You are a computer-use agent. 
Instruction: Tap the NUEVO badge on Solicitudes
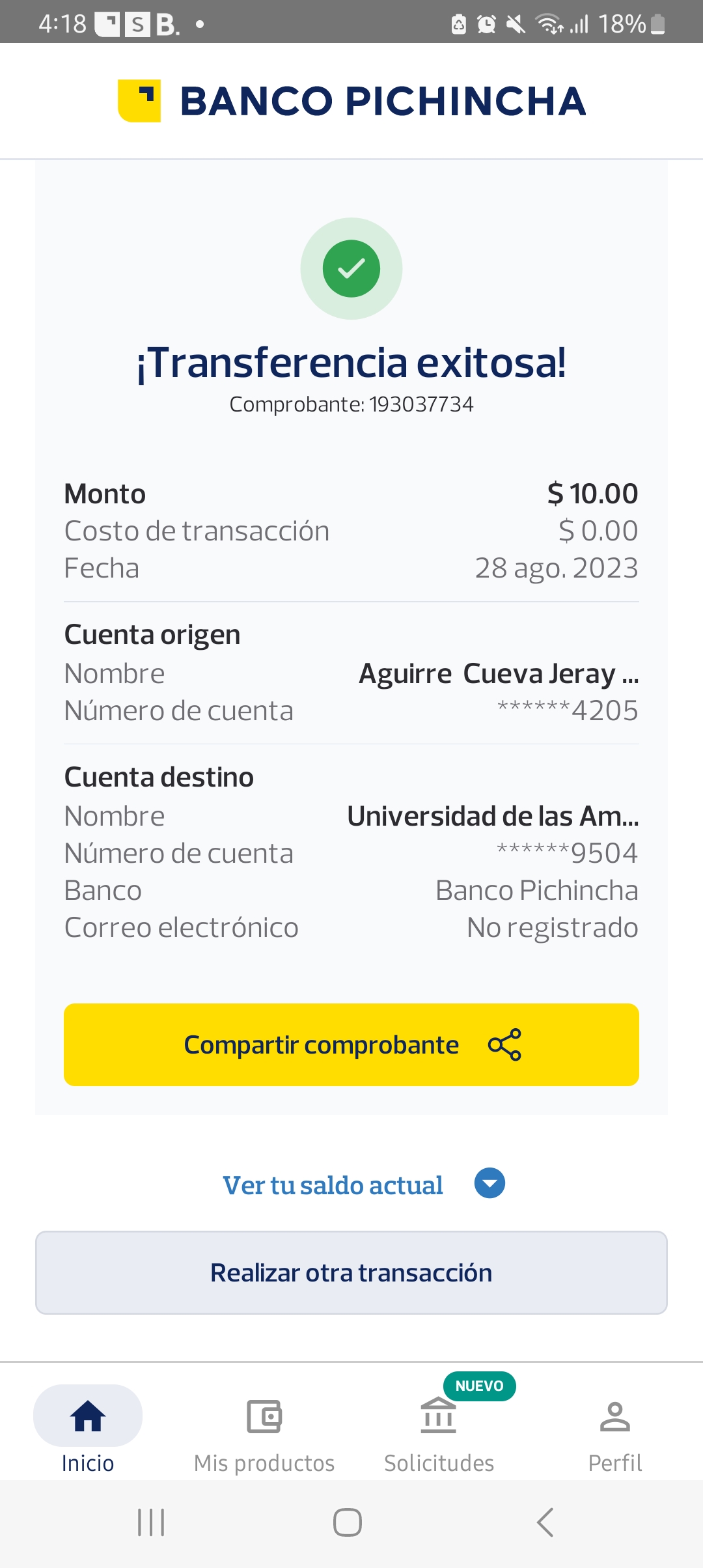tap(480, 1386)
